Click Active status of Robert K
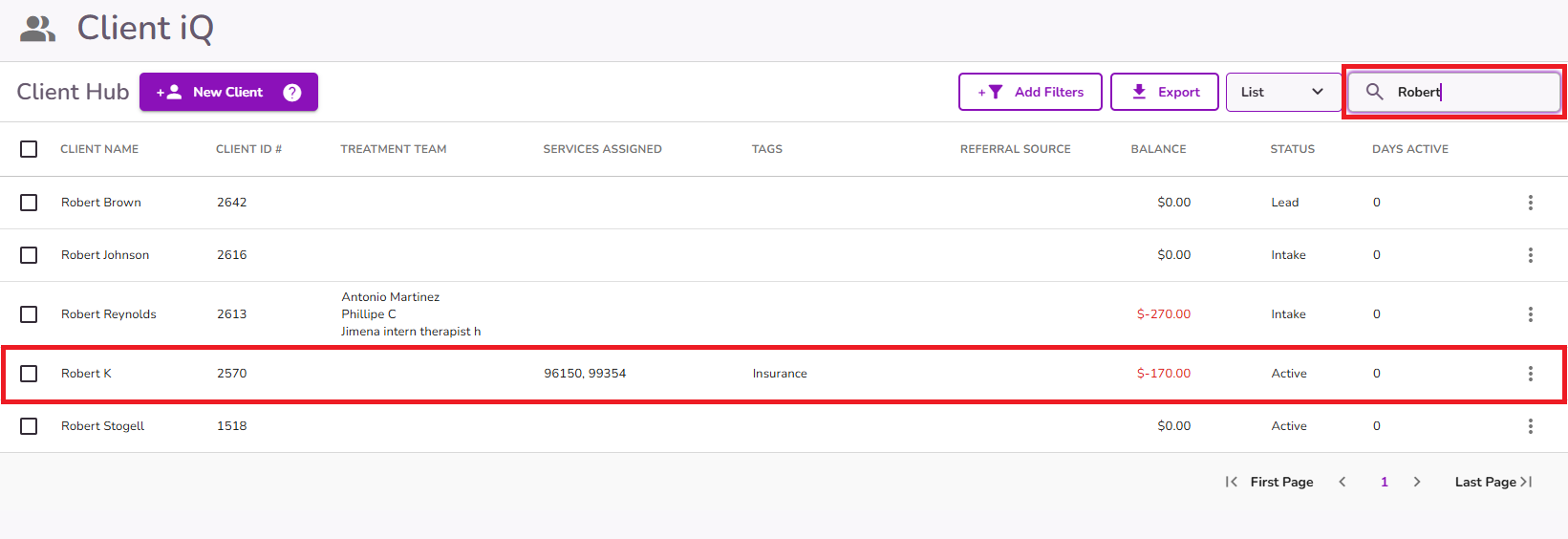The image size is (1568, 539). (x=1289, y=374)
